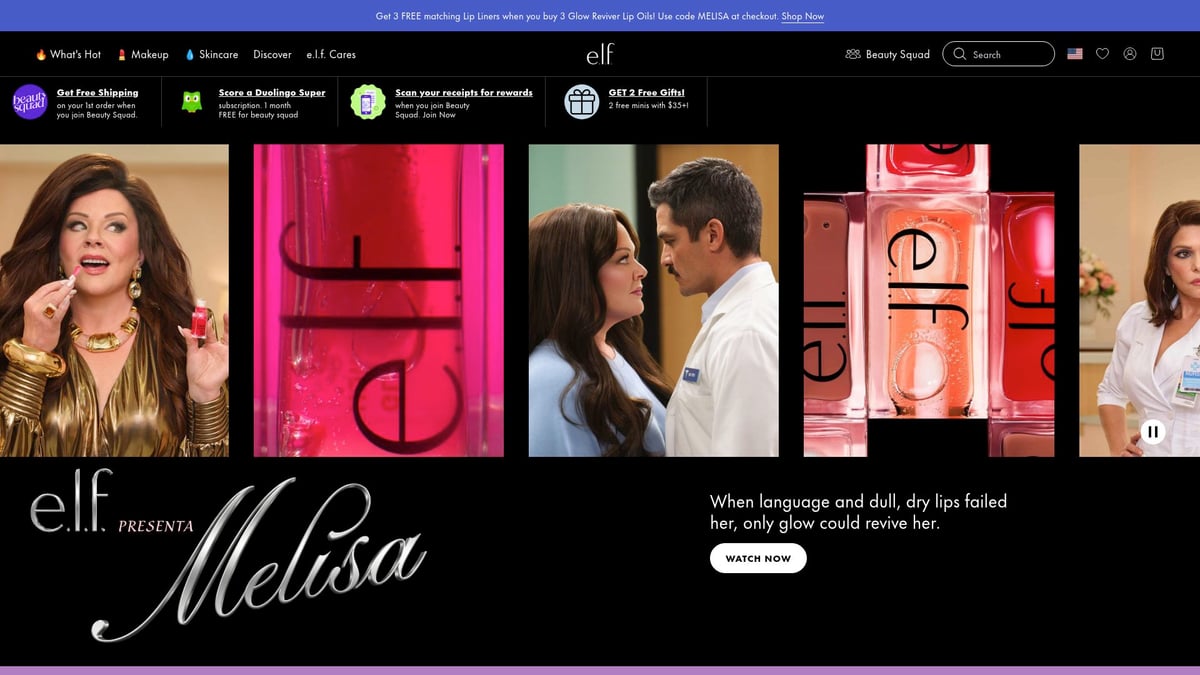Open the account profile icon

point(1129,53)
